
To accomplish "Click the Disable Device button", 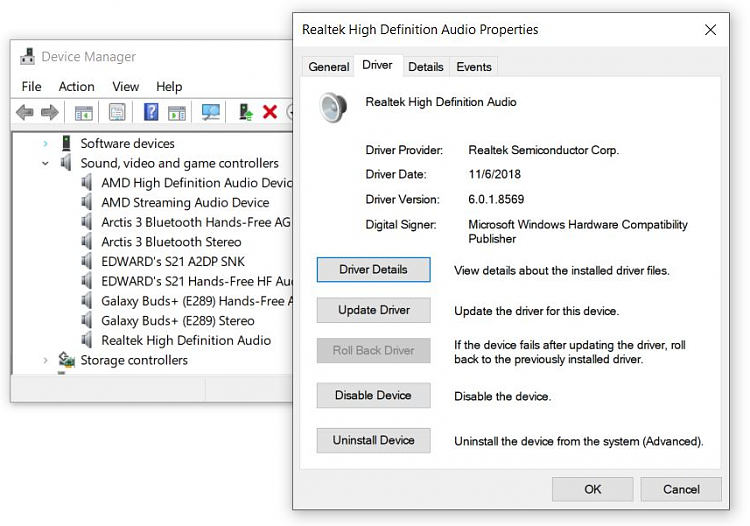I will (374, 395).
